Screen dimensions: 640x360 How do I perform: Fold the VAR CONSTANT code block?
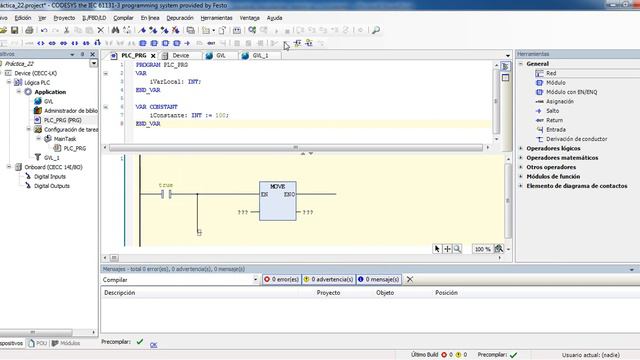[x=106, y=107]
